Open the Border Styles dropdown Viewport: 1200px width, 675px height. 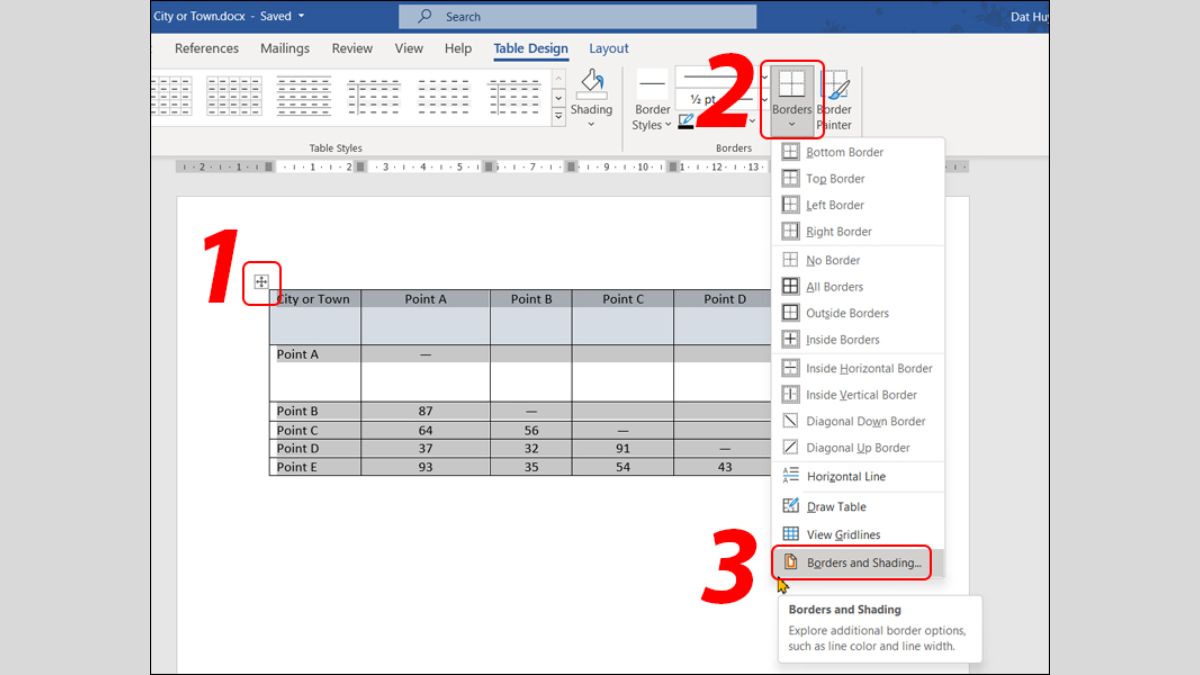(652, 117)
